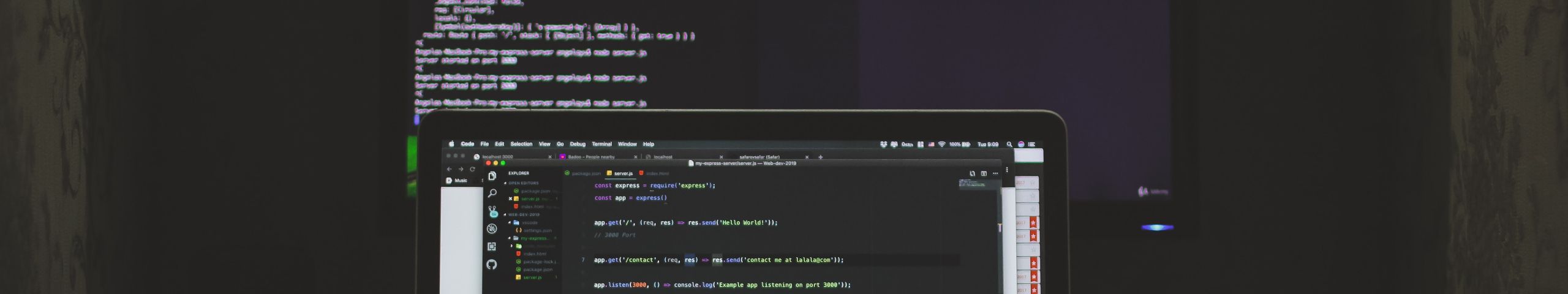
Task: Switch to the server.js editor tab
Action: 623,173
